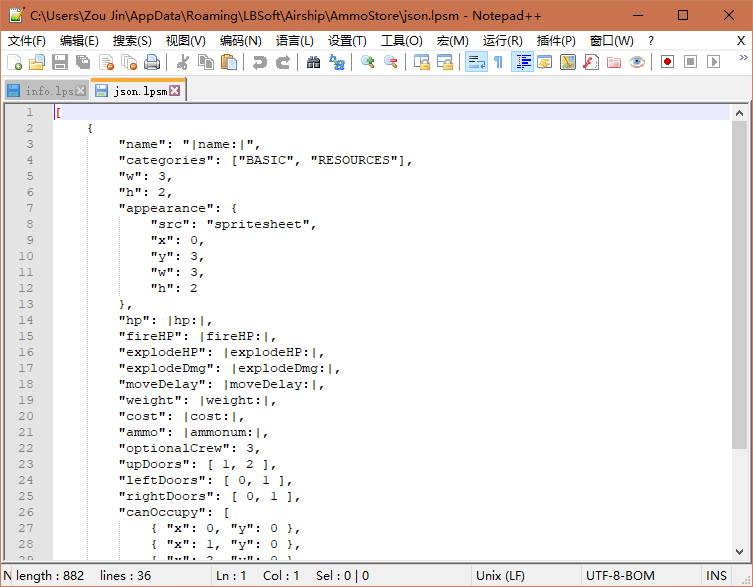Open the ? help menu
Viewport: 753px width, 587px height.
(651, 41)
